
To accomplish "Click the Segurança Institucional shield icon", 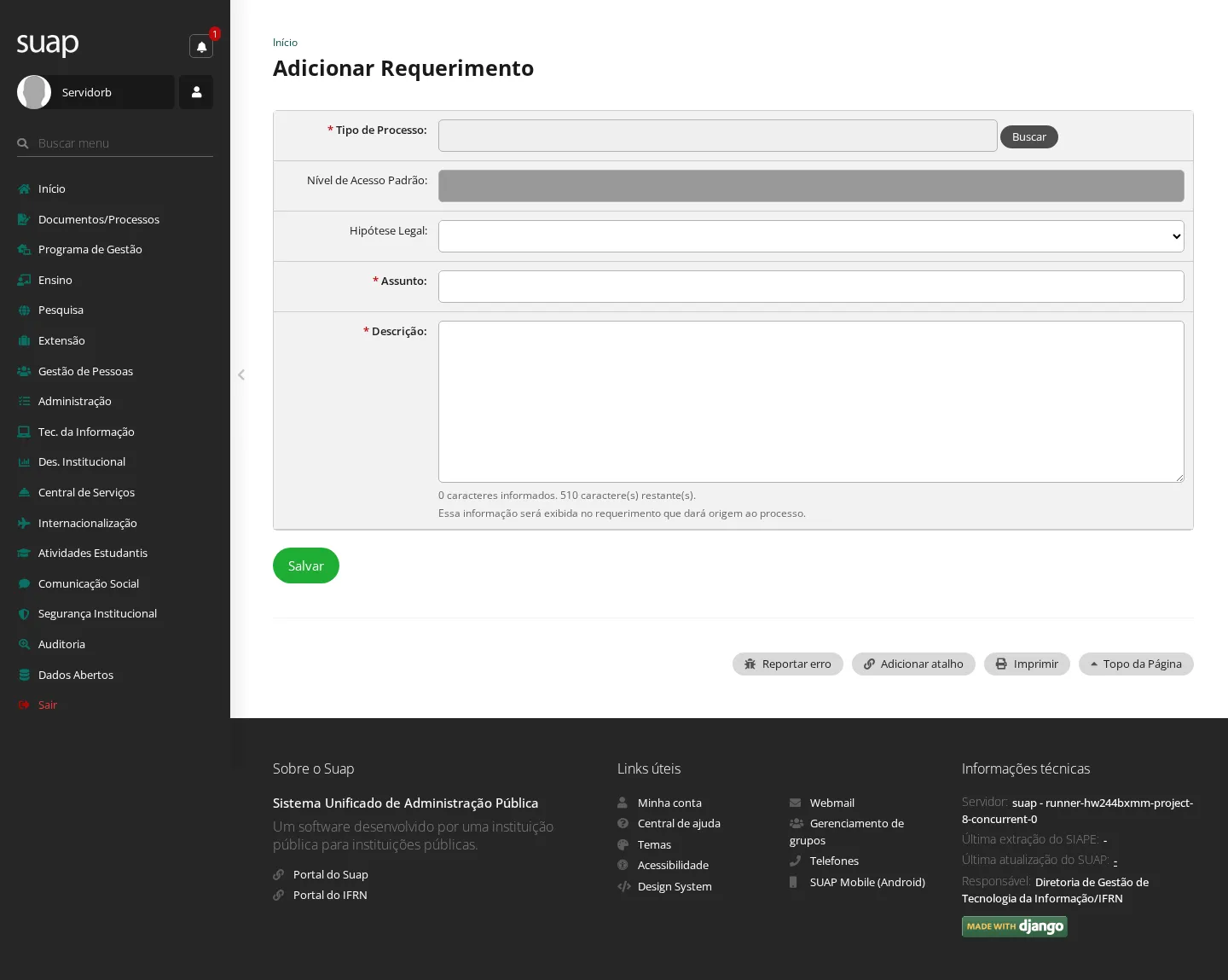I will point(24,614).
